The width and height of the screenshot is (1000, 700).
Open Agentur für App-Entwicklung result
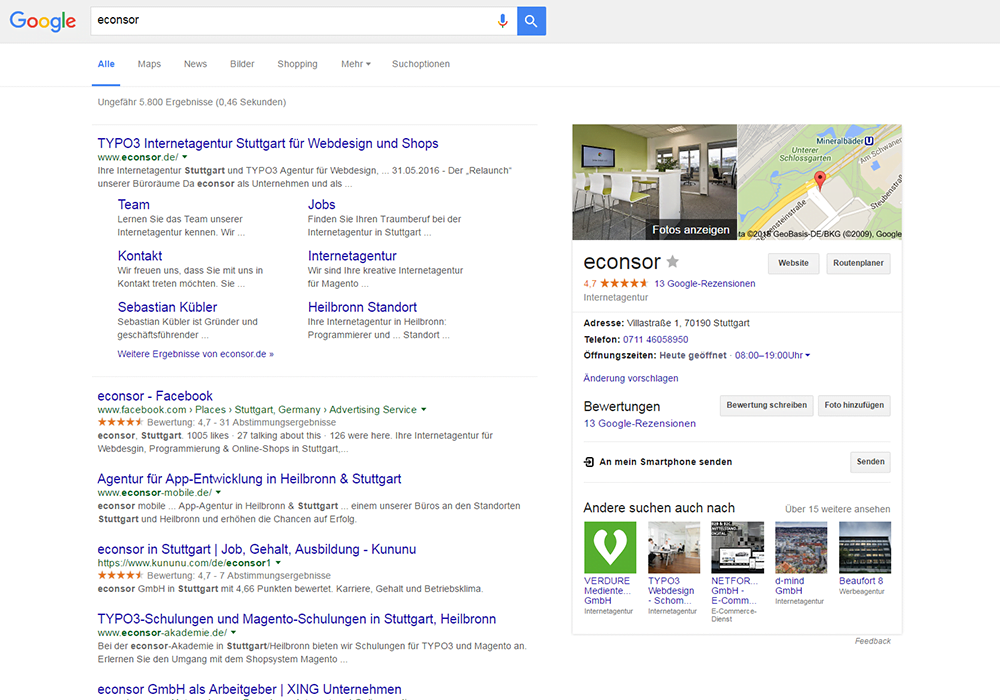pos(249,479)
